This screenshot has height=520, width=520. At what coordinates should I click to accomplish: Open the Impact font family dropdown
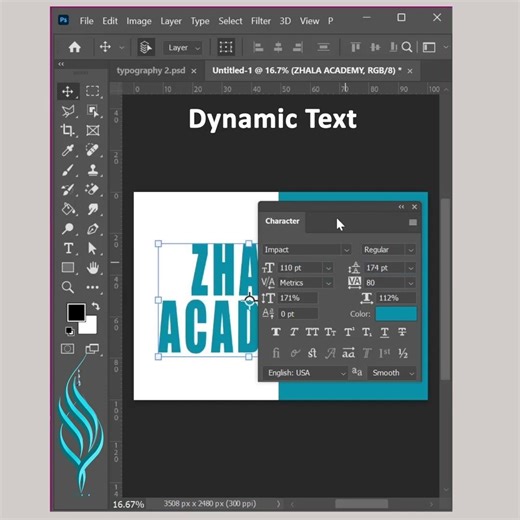coord(347,250)
